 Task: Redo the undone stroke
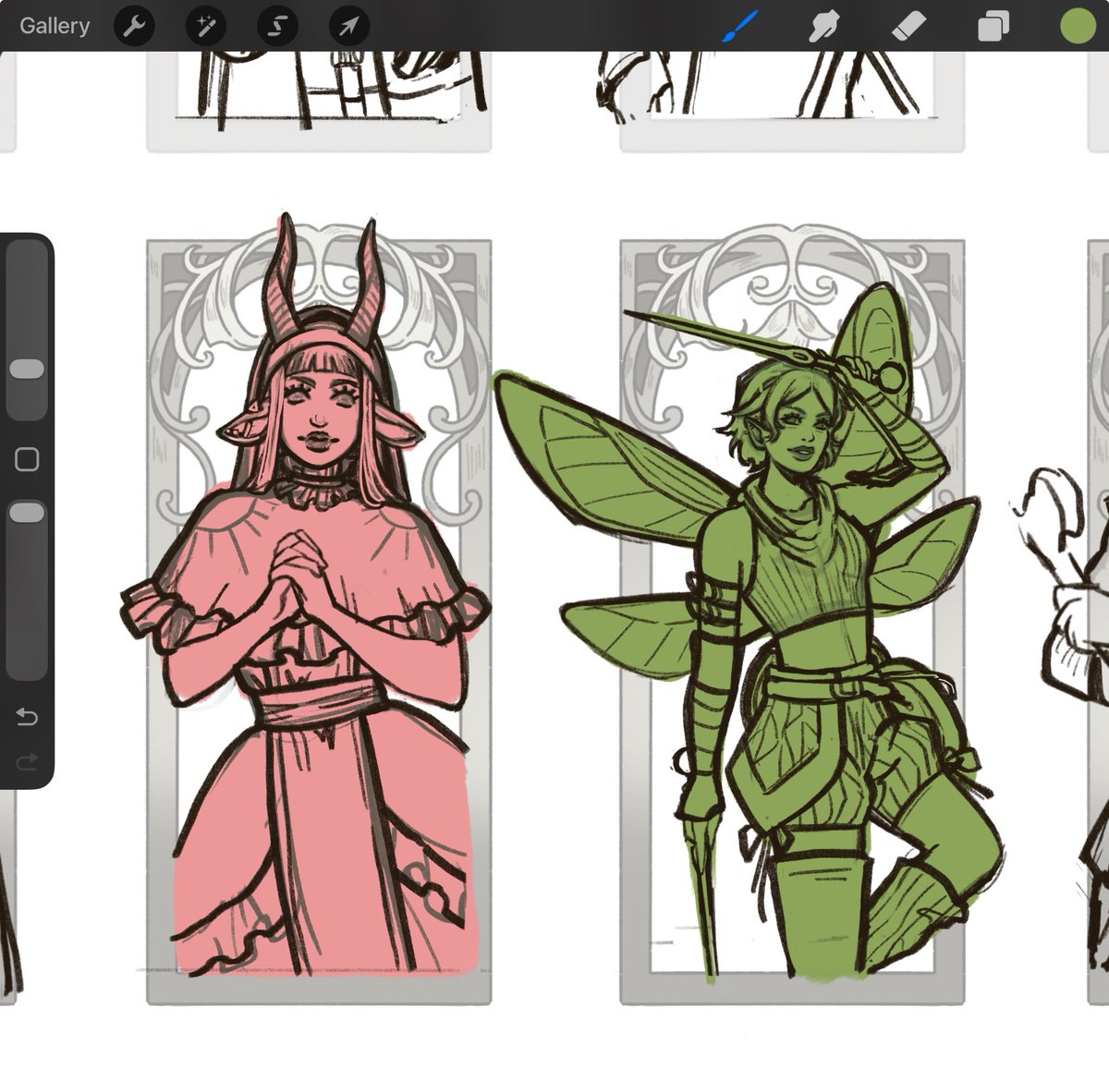point(28,761)
